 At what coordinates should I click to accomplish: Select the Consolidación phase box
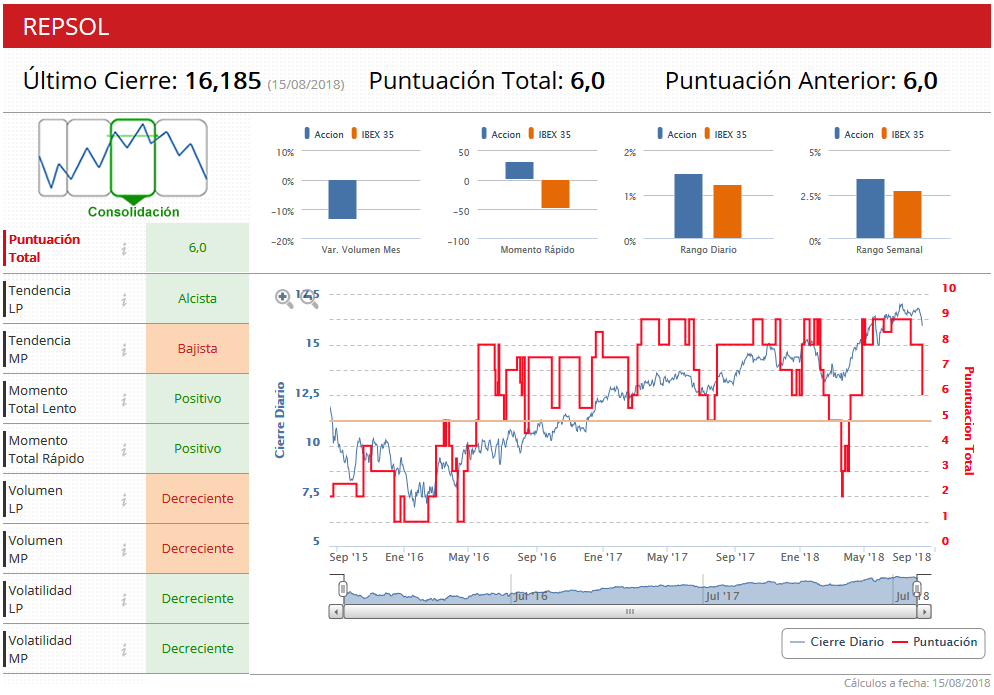click(132, 157)
